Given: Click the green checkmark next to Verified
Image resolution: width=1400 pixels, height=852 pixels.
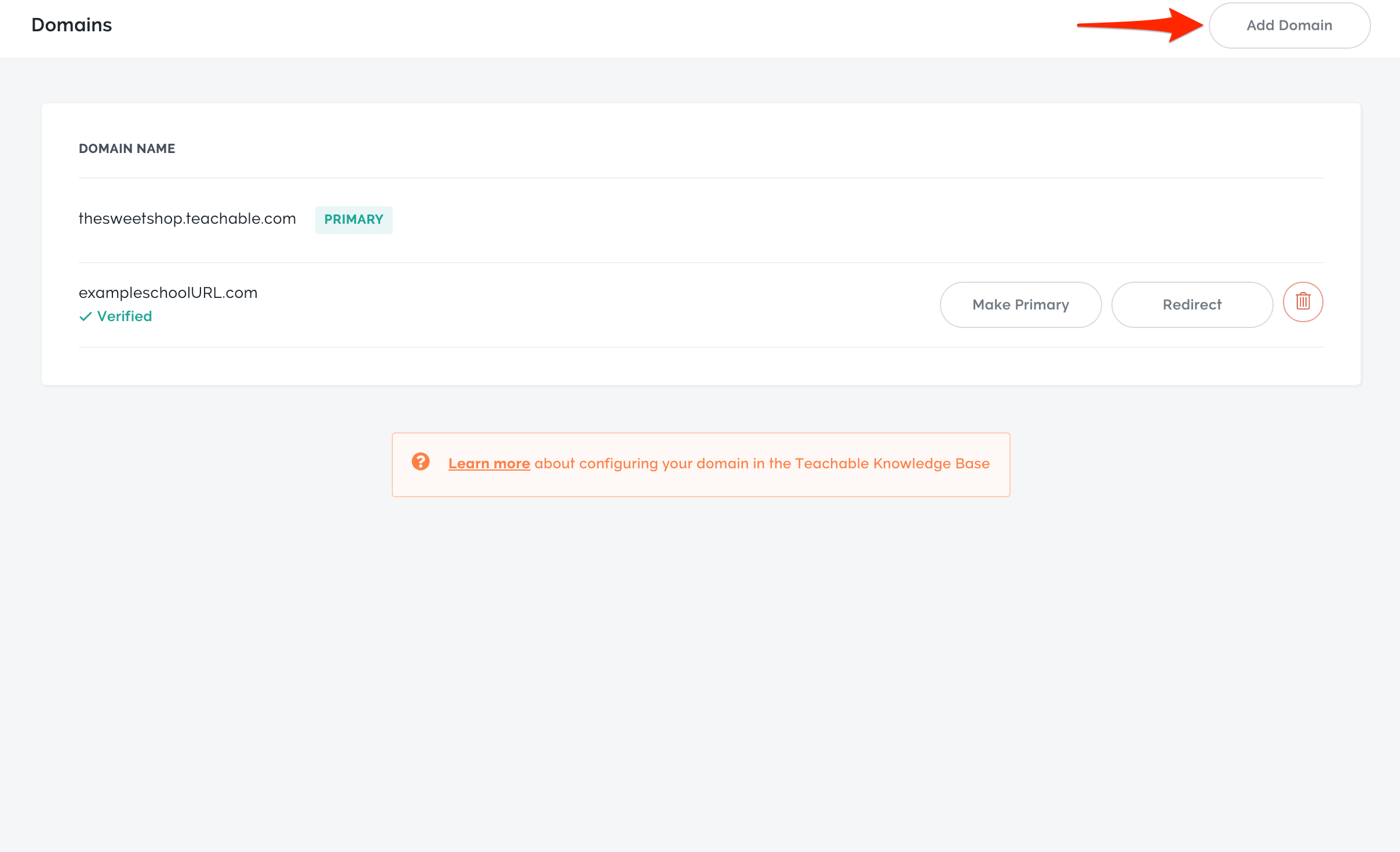Looking at the screenshot, I should (x=86, y=316).
